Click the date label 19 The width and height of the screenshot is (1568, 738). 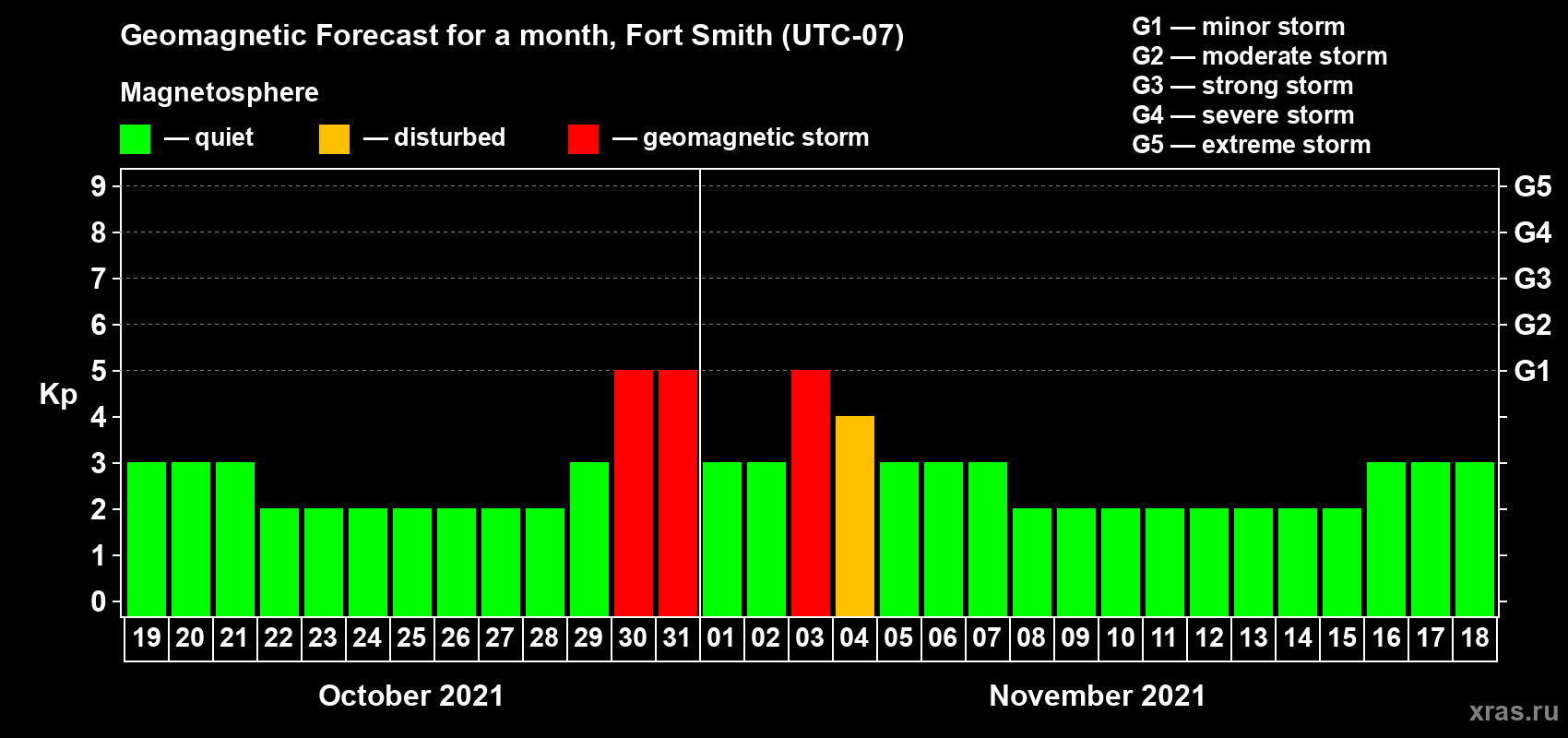(x=147, y=637)
